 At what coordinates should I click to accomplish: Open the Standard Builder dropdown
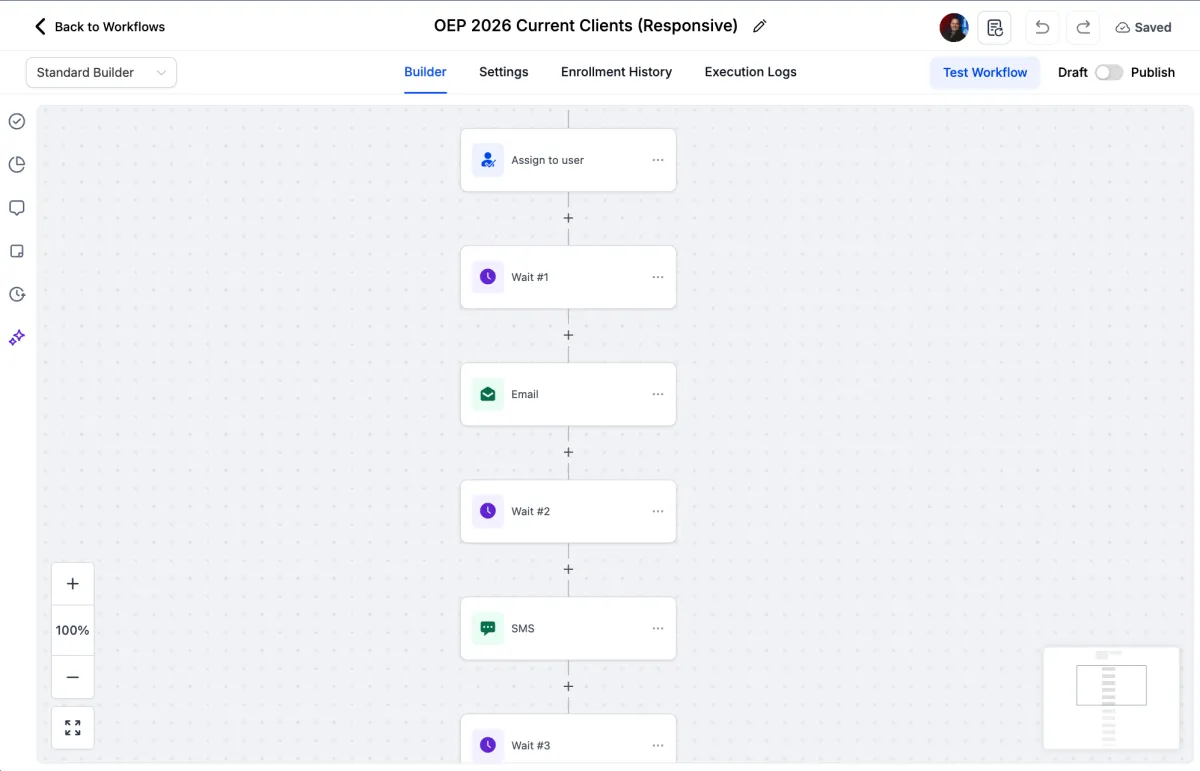click(101, 72)
